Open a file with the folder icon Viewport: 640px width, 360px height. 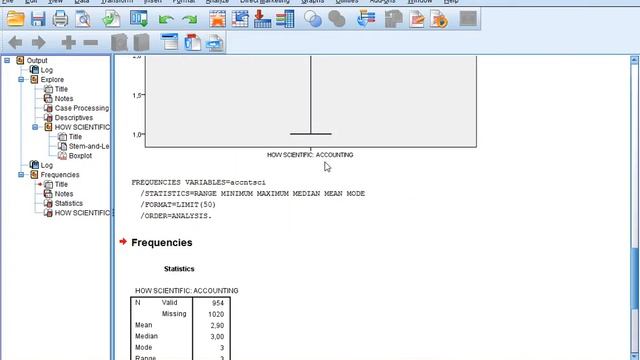pos(16,19)
